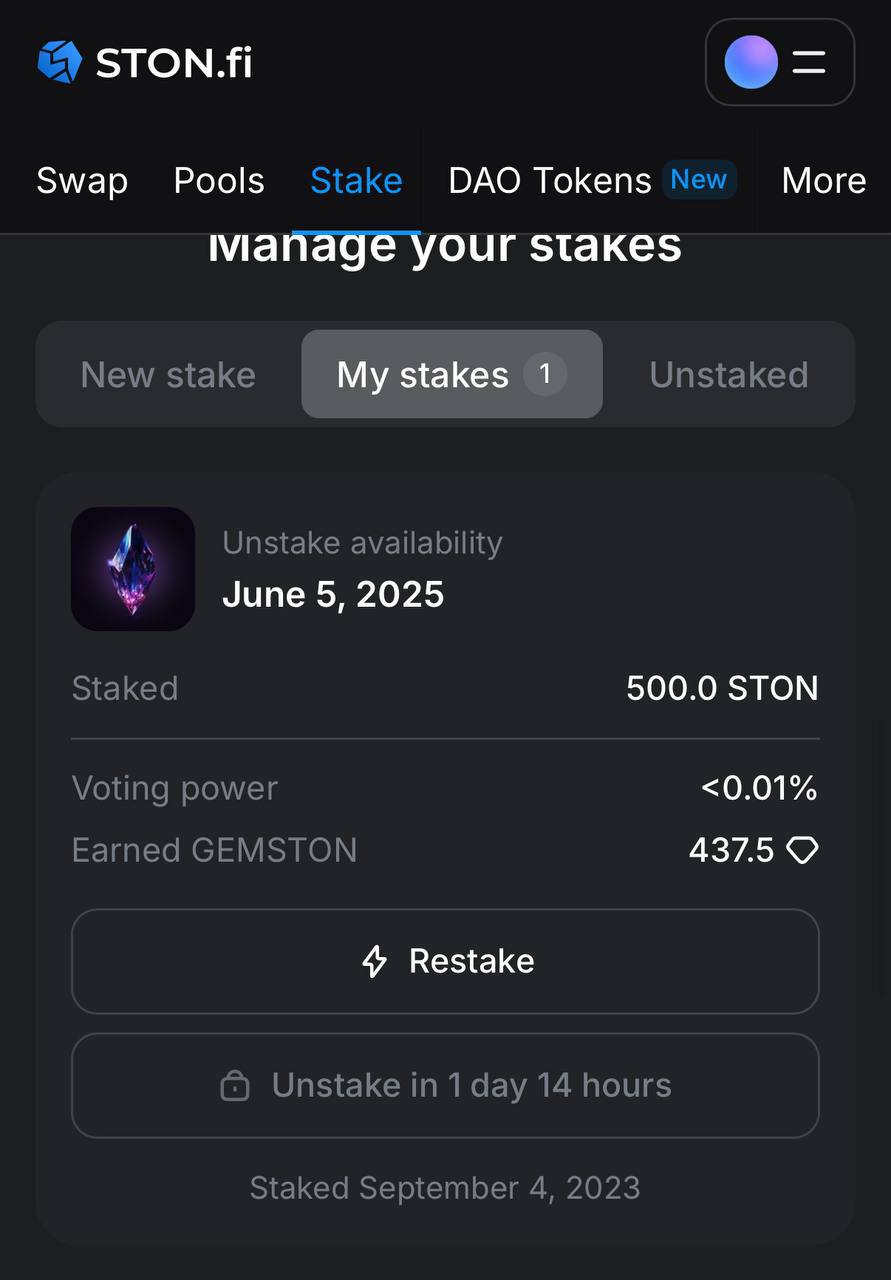This screenshot has width=891, height=1280.
Task: Open DAO Tokens section
Action: coord(550,181)
